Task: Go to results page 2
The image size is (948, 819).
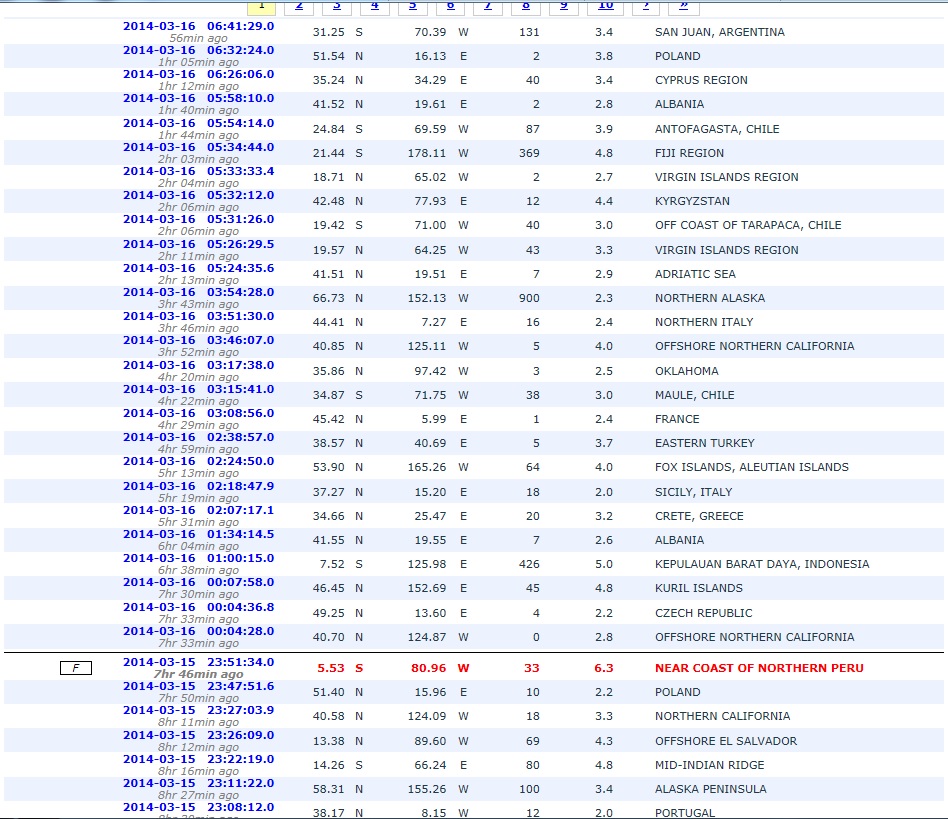Action: pos(299,6)
